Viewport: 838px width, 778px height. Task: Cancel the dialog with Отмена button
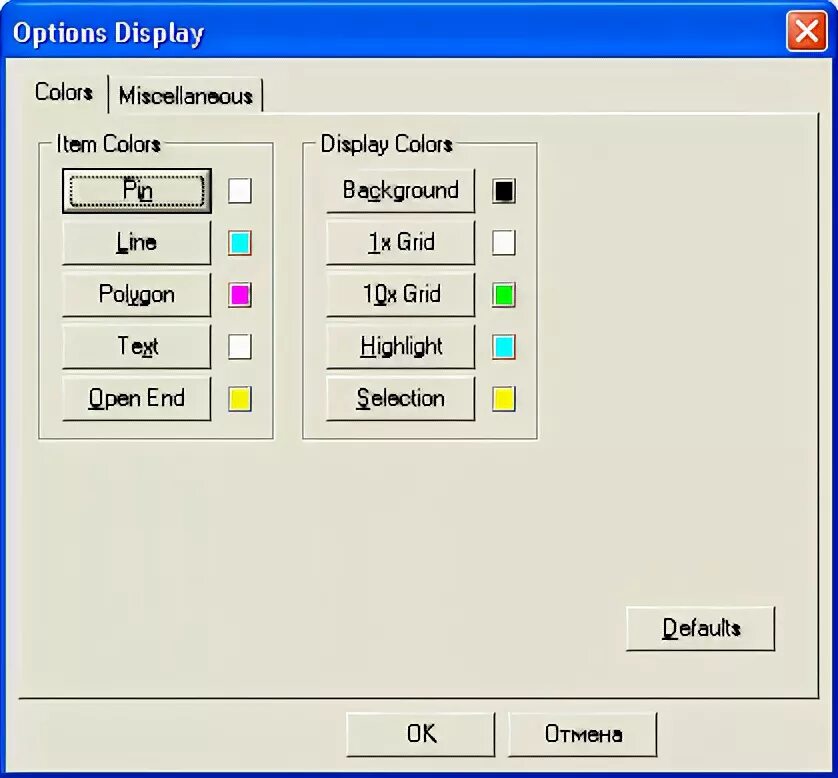tap(583, 734)
